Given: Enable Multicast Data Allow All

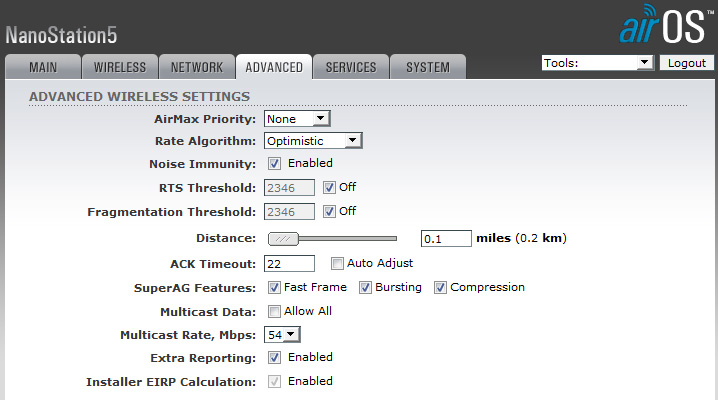Looking at the screenshot, I should tap(275, 311).
